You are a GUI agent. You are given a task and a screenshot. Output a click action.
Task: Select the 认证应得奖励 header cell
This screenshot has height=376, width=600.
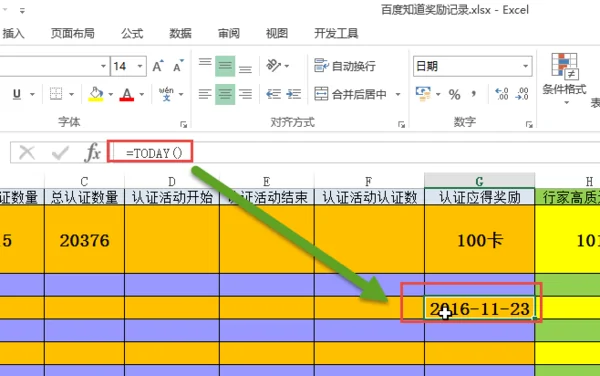[x=479, y=197]
